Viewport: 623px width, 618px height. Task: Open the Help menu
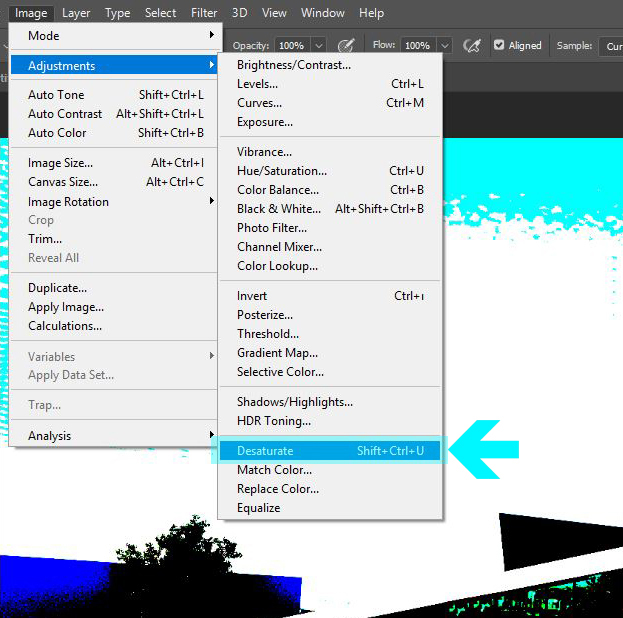coord(371,13)
